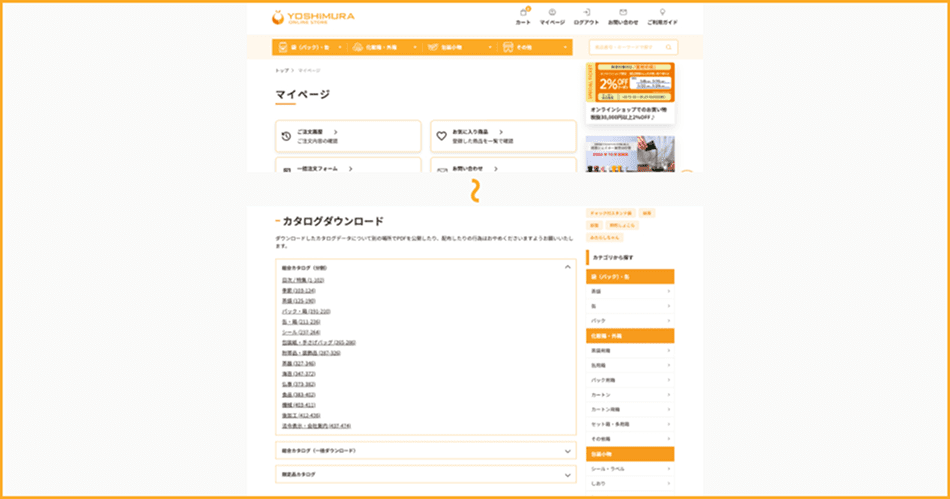The image size is (950, 499).
Task: Click the heart icon for お気に入り商品
Action: click(x=442, y=136)
